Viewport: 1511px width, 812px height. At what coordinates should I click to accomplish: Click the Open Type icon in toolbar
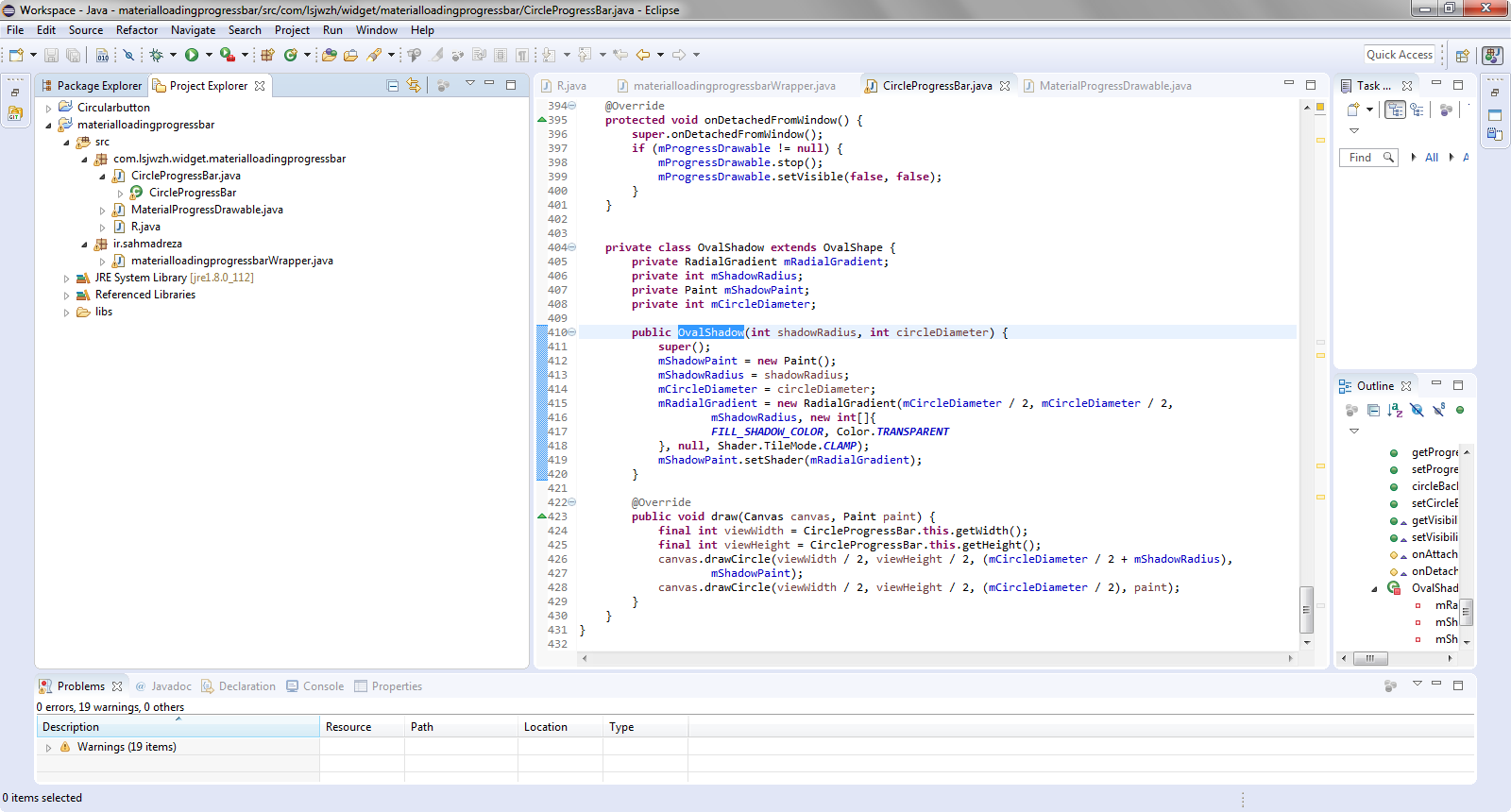[330, 55]
